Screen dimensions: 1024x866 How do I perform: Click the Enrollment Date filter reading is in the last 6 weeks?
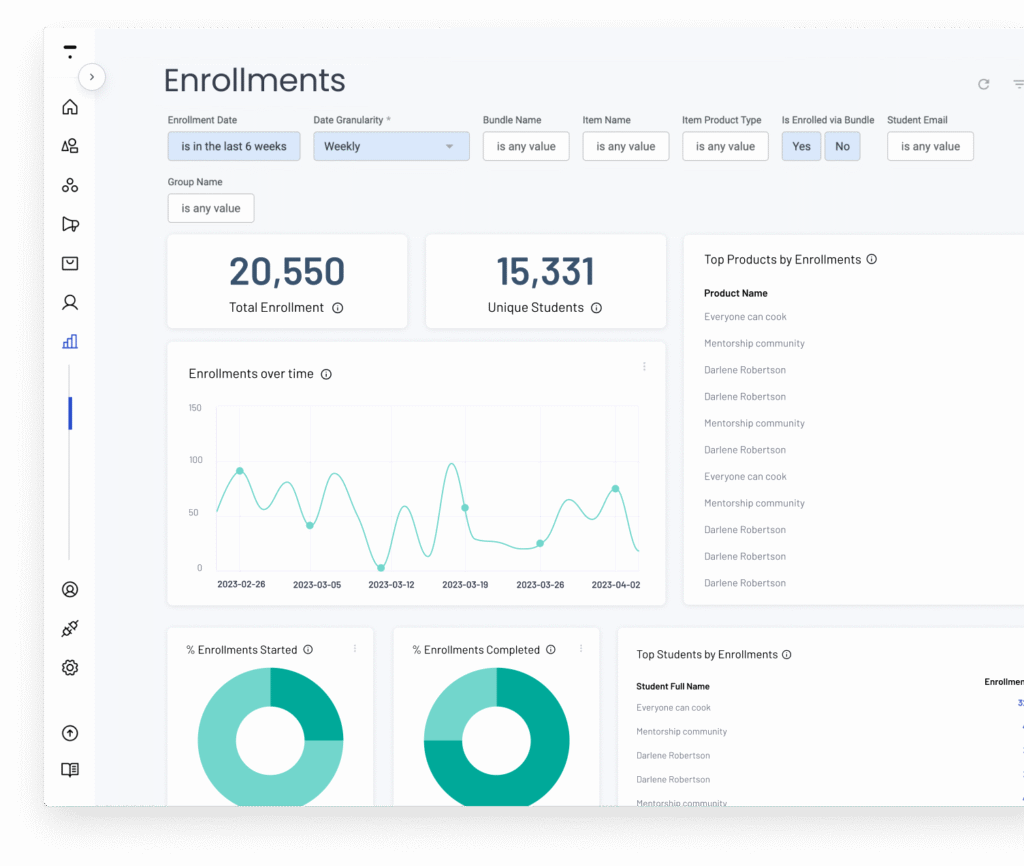pyautogui.click(x=233, y=146)
